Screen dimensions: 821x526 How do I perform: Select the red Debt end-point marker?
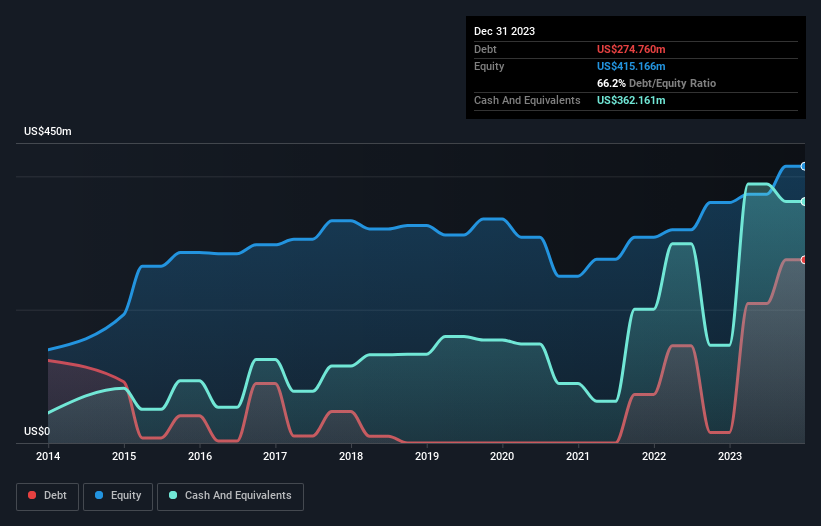pyautogui.click(x=804, y=260)
